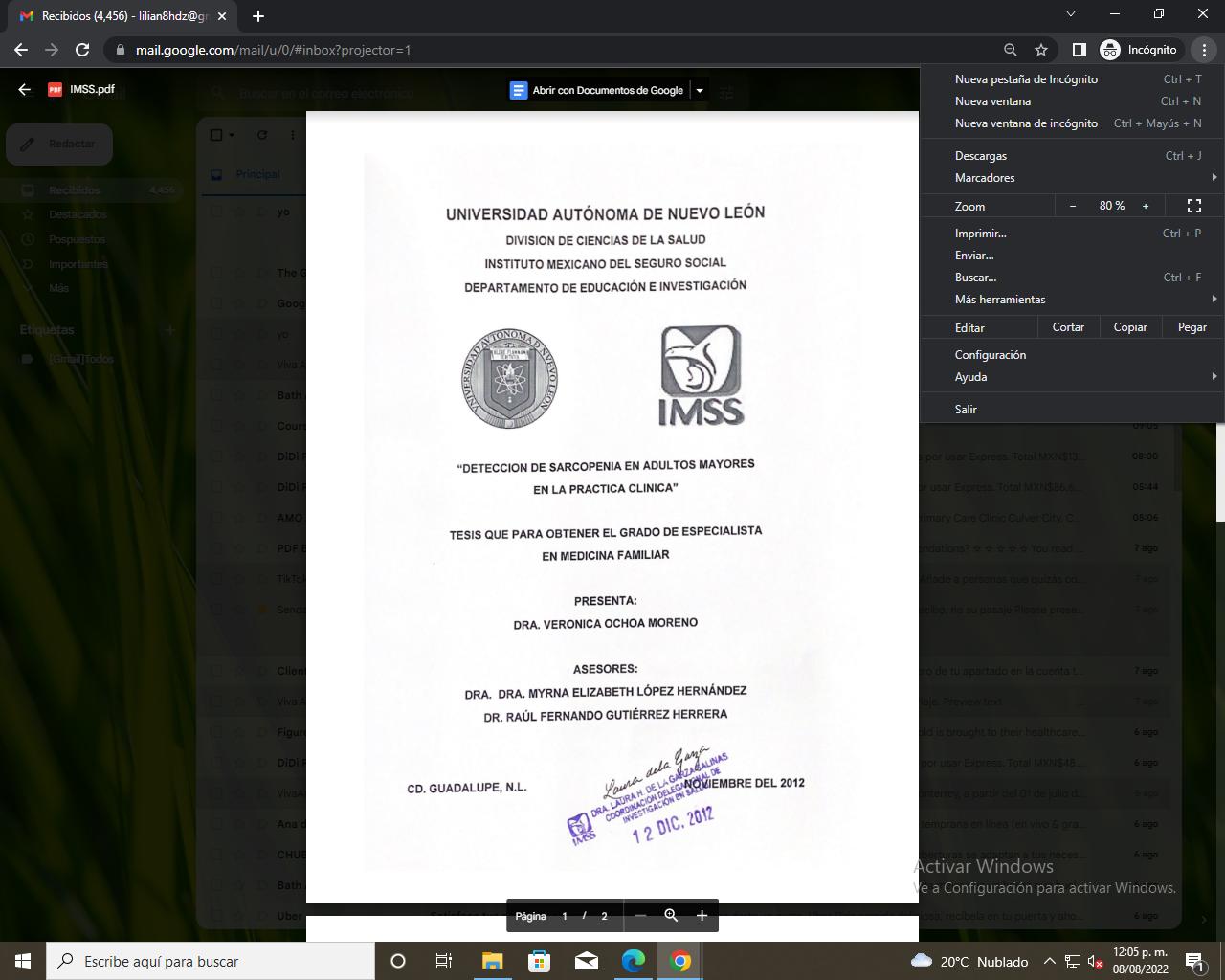Click Copiar in the Editar row

pyautogui.click(x=1130, y=327)
